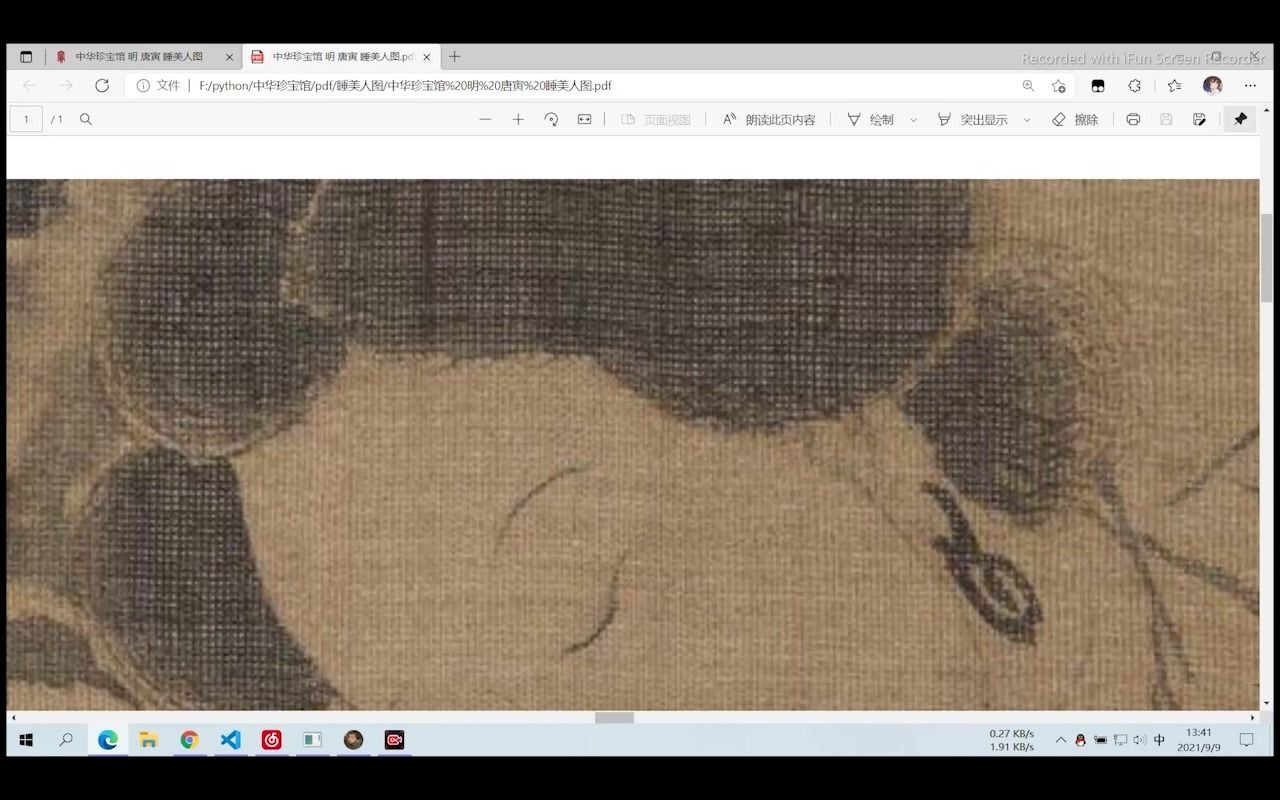Open Windows taskbar search
This screenshot has width=1280, height=800.
[x=66, y=740]
